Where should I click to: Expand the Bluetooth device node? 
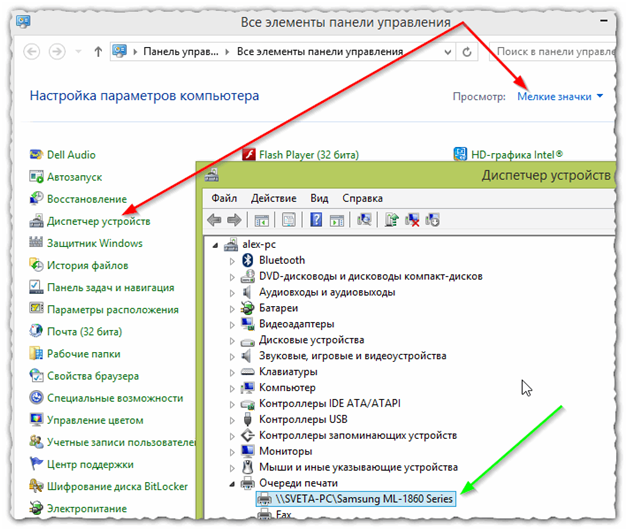(x=233, y=260)
